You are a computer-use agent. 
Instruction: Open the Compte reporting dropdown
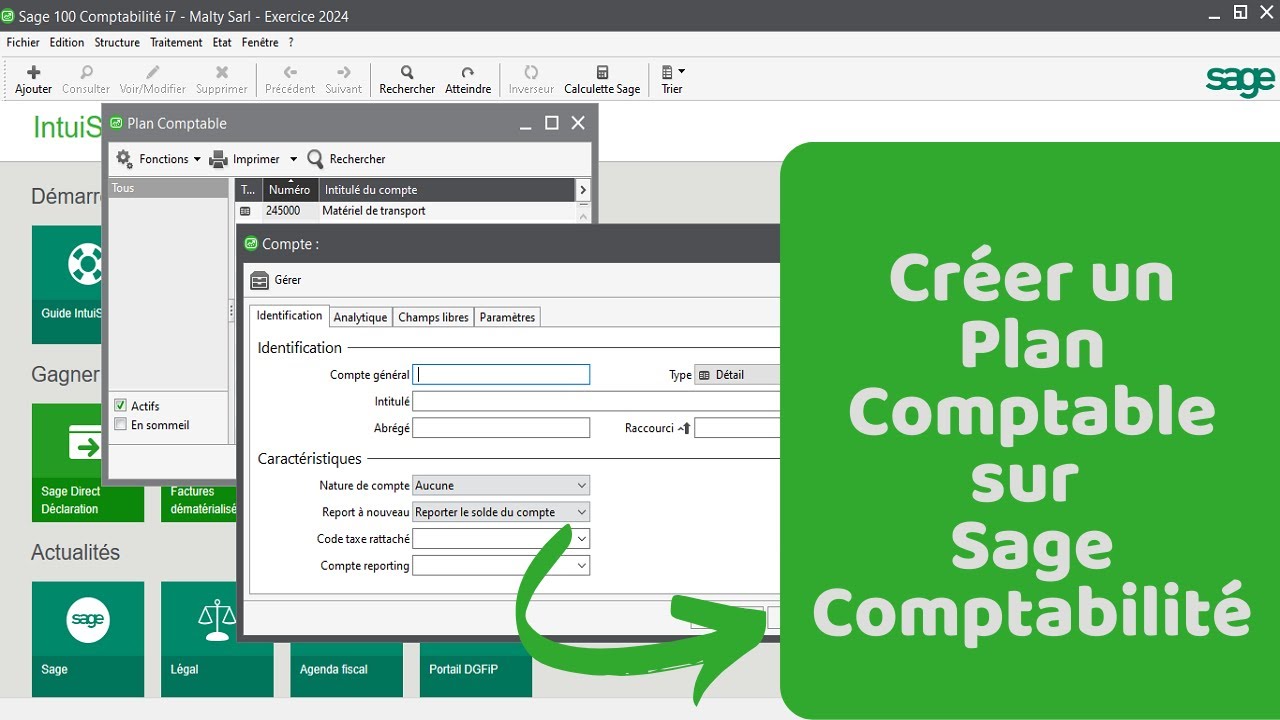tap(501, 566)
